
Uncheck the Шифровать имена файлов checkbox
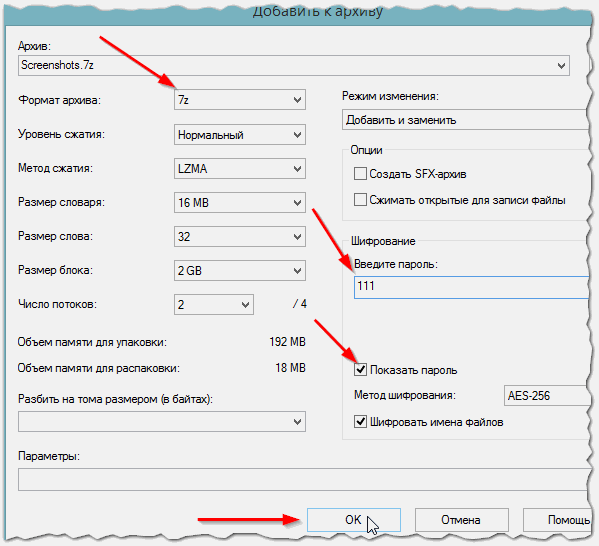pyautogui.click(x=360, y=421)
